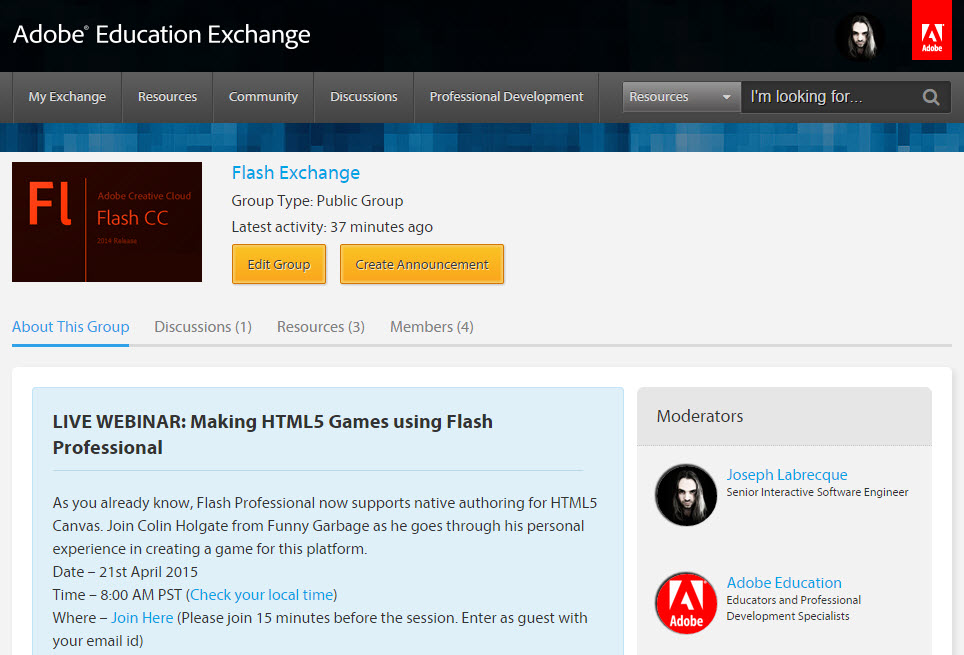
Task: Open the Discussions navigation menu
Action: [364, 97]
